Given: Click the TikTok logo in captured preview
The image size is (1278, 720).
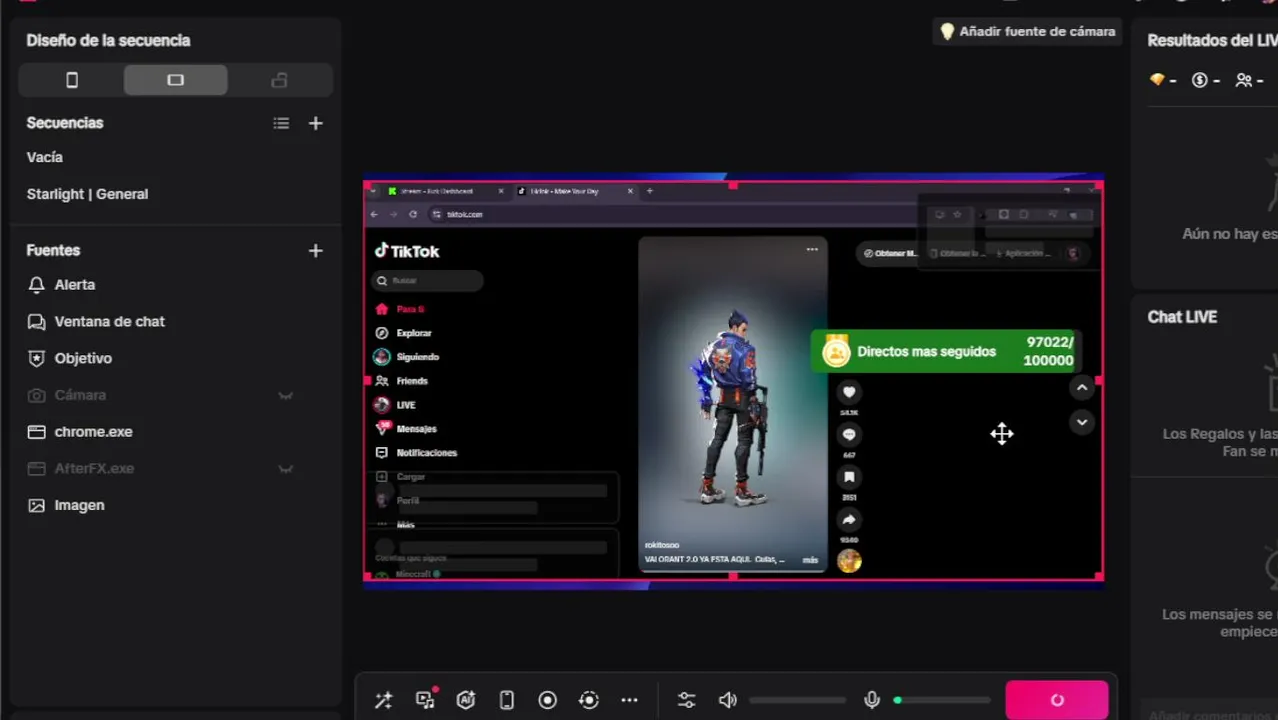Looking at the screenshot, I should click(407, 251).
